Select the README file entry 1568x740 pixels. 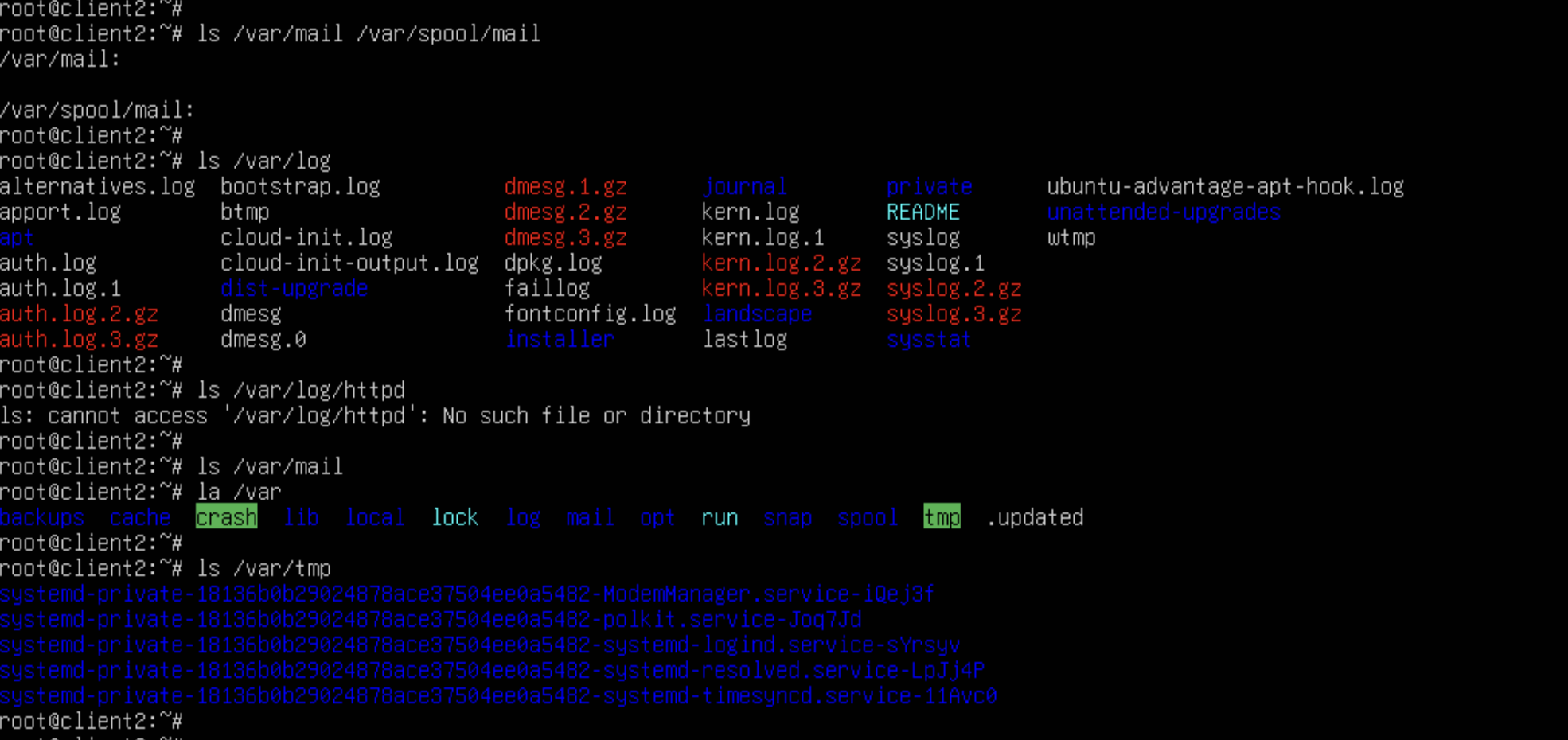[923, 212]
